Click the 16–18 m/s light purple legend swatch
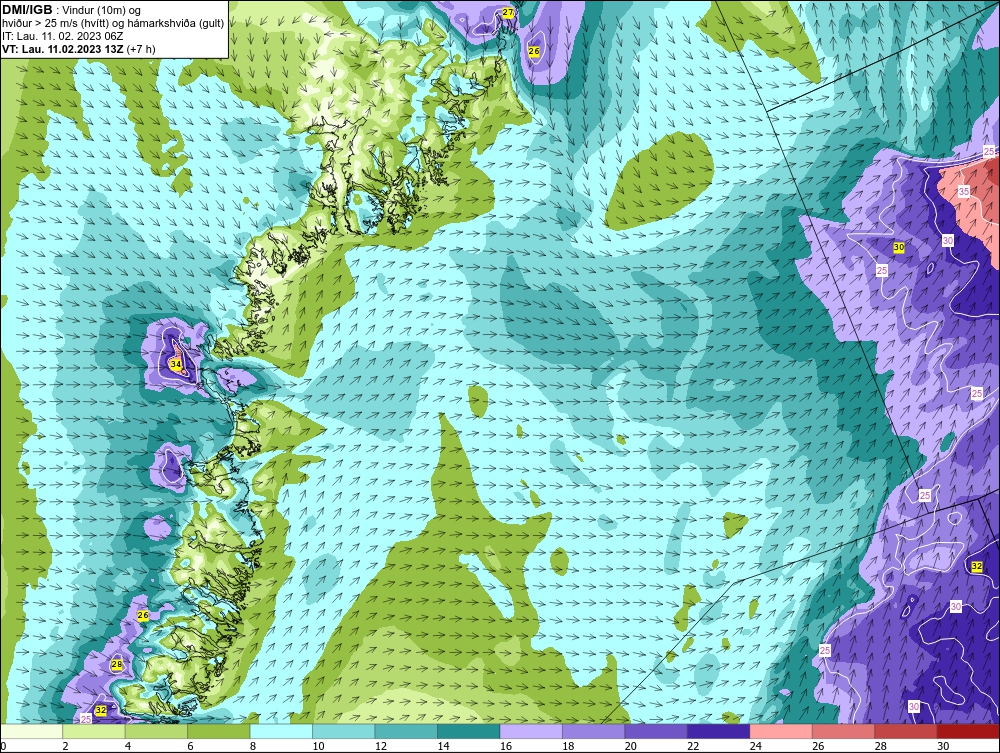1000x753 pixels. coord(531,731)
